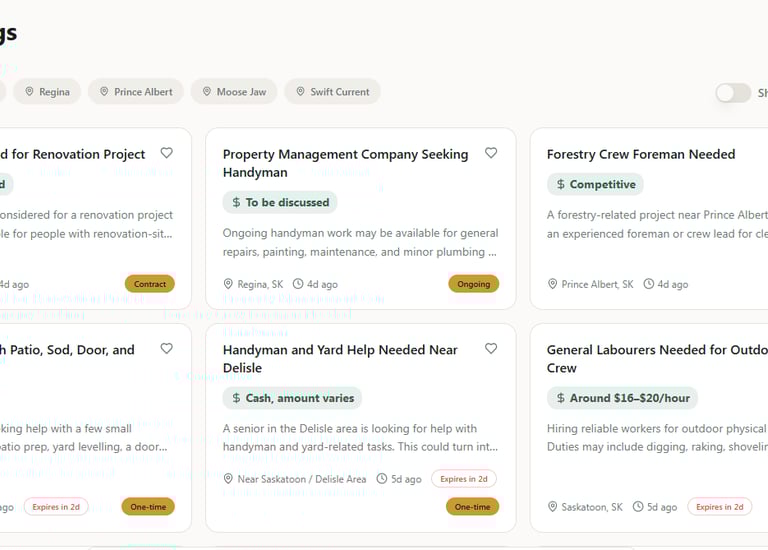768x550 pixels.
Task: Favorite the Property Management Handyman listing heart
Action: 491,153
